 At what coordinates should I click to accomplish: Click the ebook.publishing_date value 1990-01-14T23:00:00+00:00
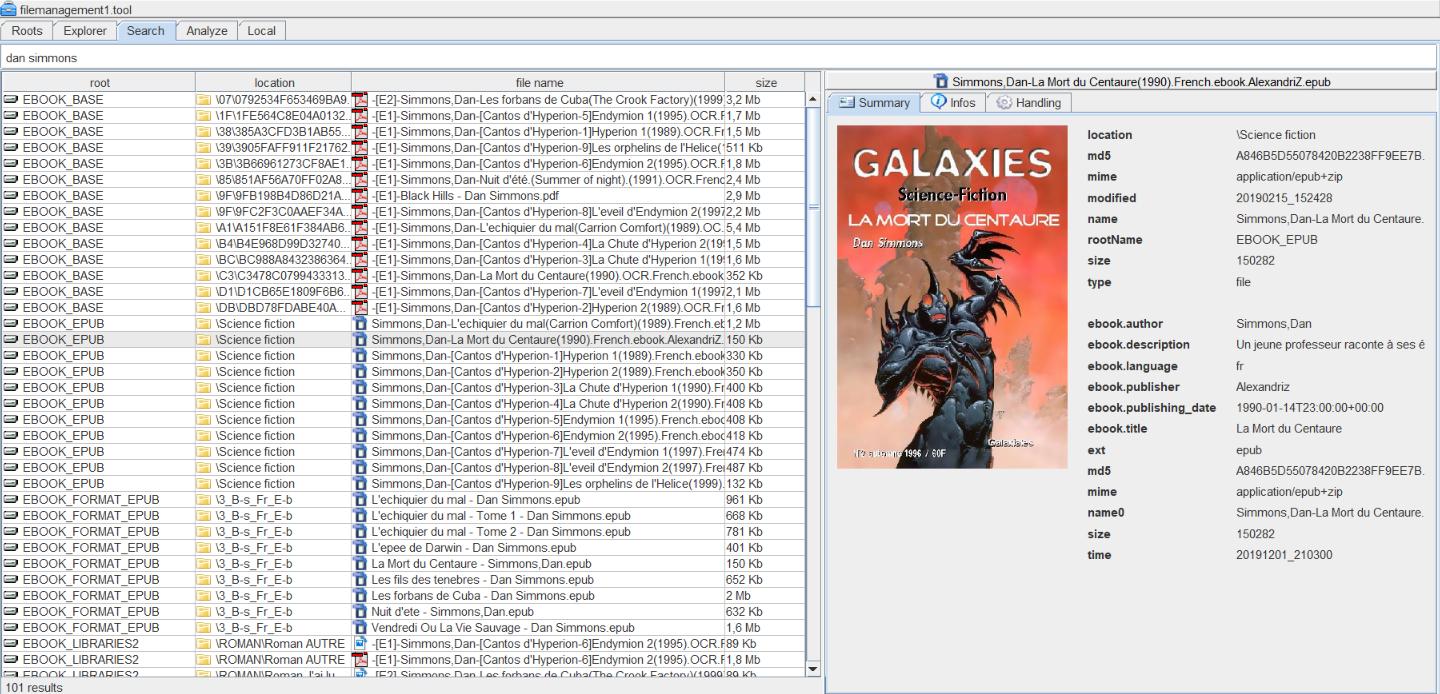coord(1310,408)
